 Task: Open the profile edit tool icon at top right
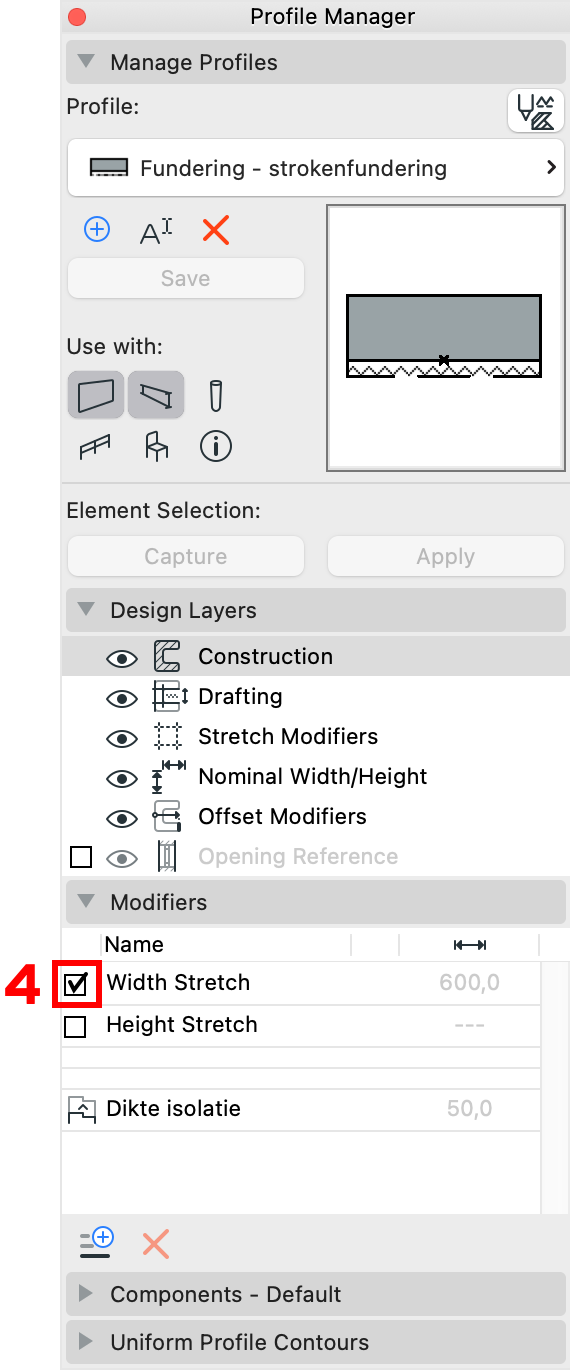[535, 110]
